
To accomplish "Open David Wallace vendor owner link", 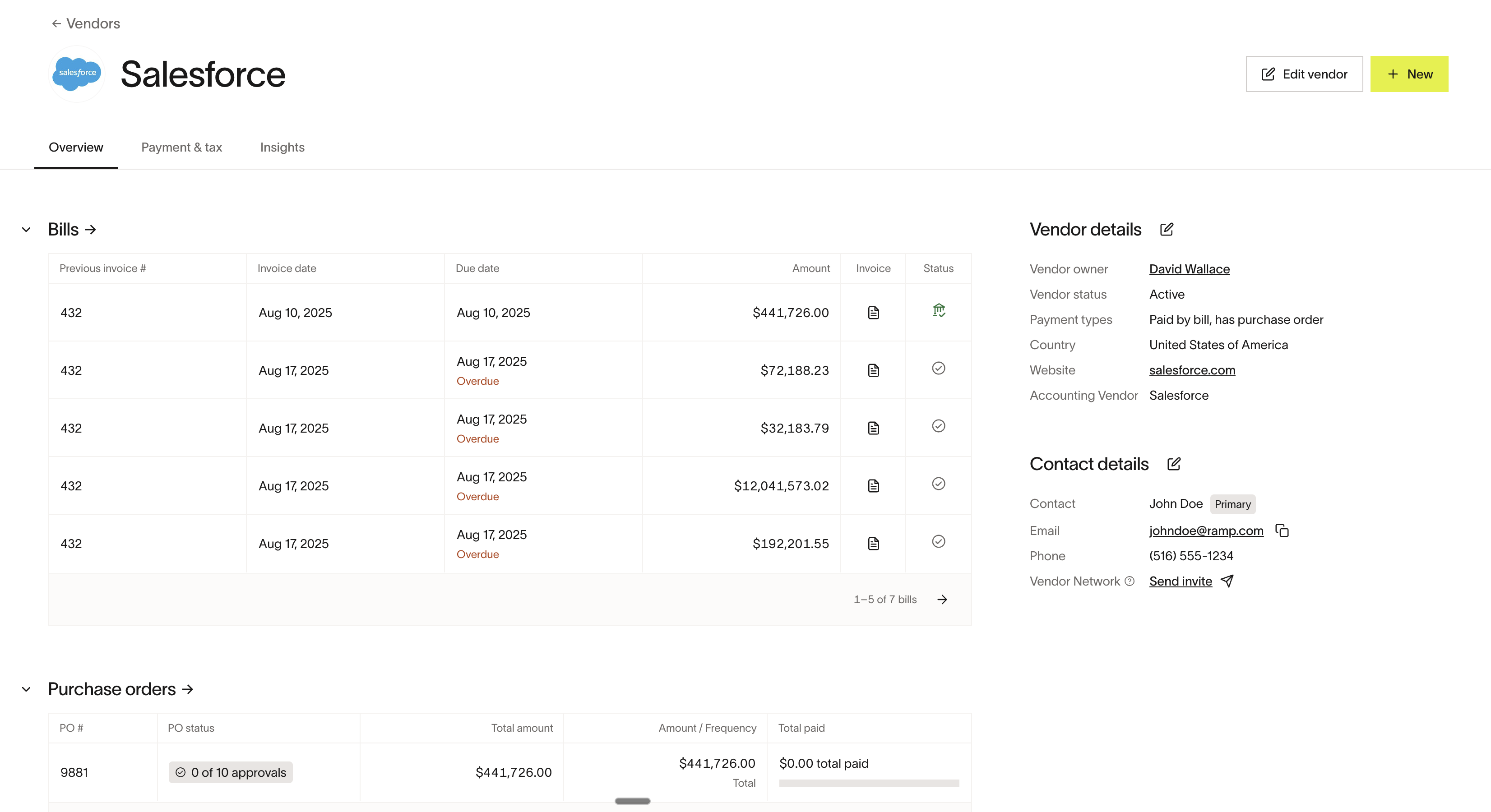I will pos(1190,269).
